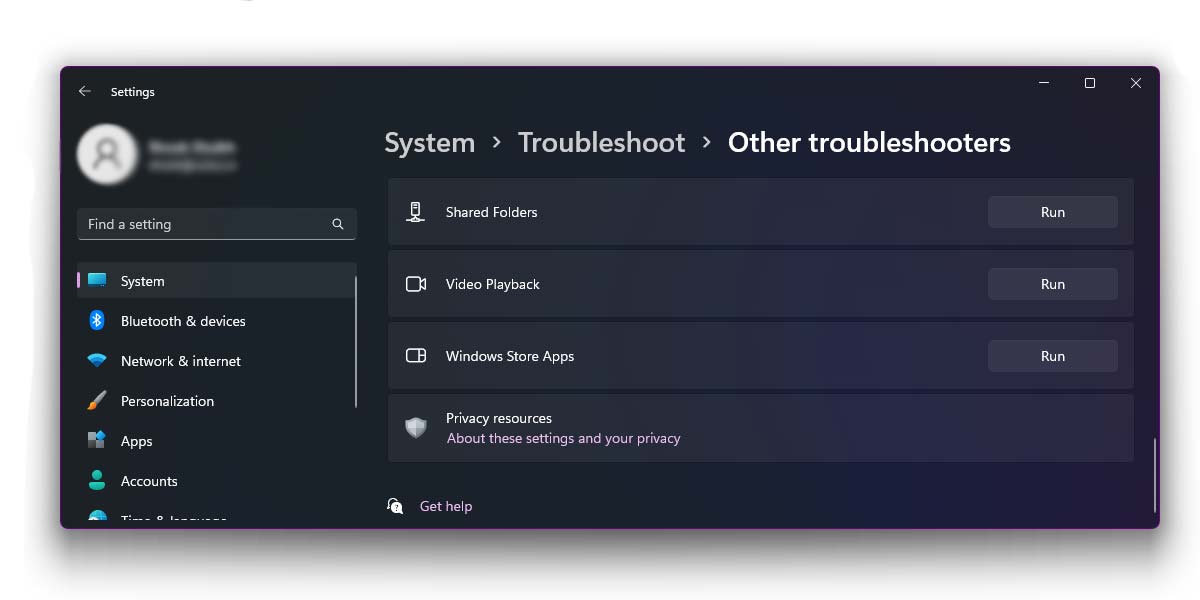Image resolution: width=1200 pixels, height=600 pixels.
Task: Open the Get help link
Action: 446,506
